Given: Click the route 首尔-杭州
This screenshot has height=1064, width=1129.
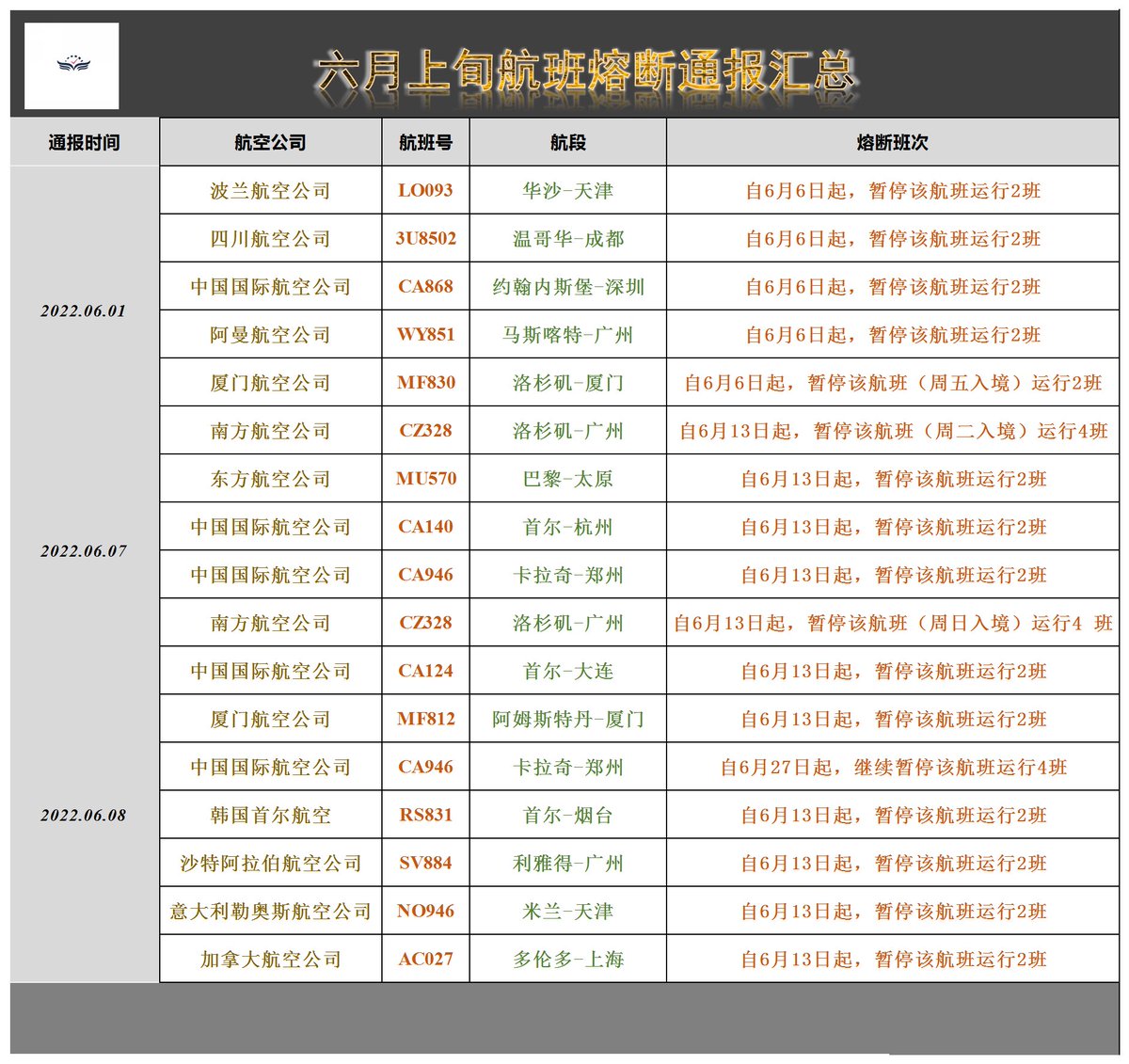Looking at the screenshot, I should point(568,527).
